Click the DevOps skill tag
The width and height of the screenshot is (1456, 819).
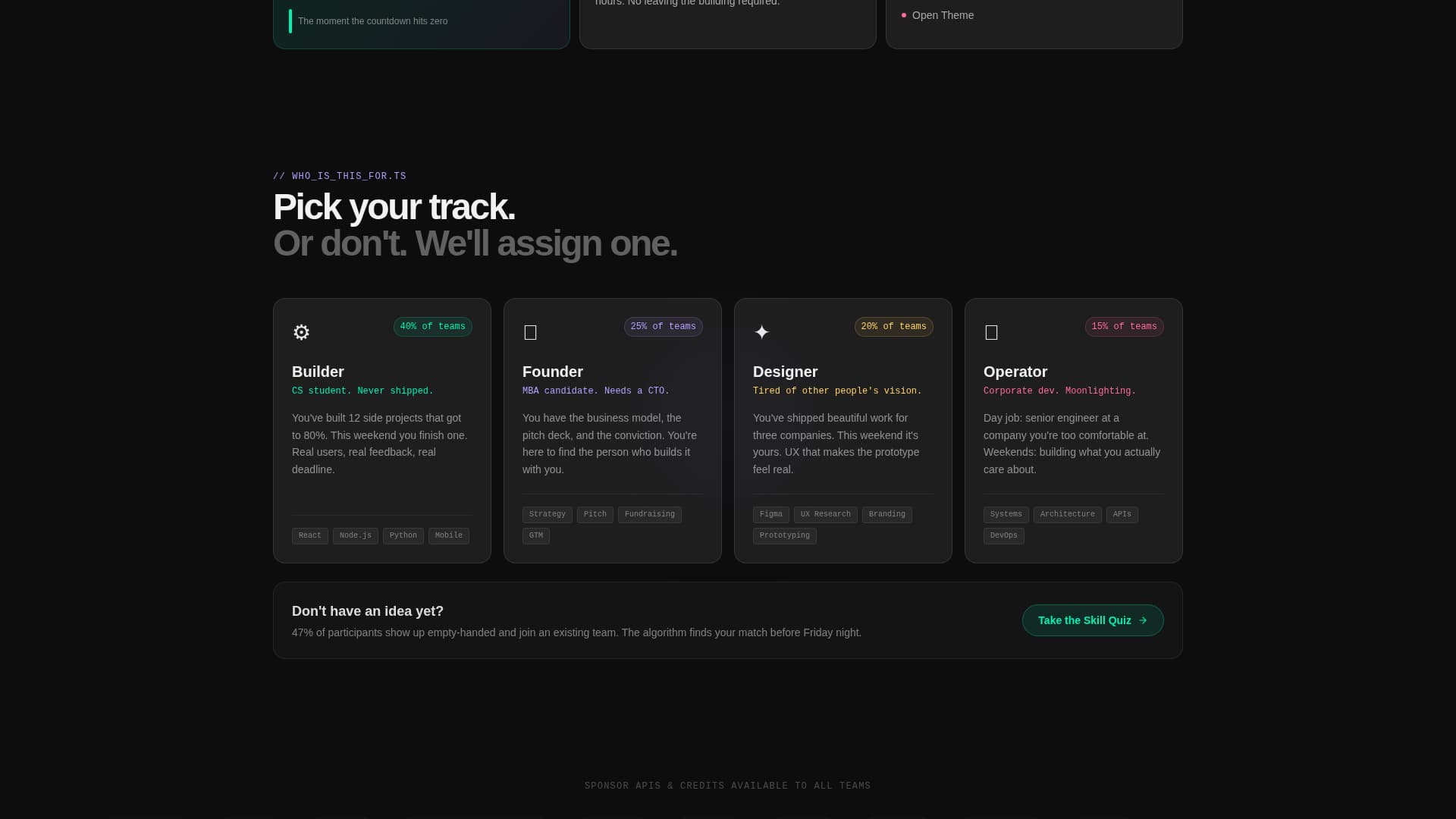1004,536
